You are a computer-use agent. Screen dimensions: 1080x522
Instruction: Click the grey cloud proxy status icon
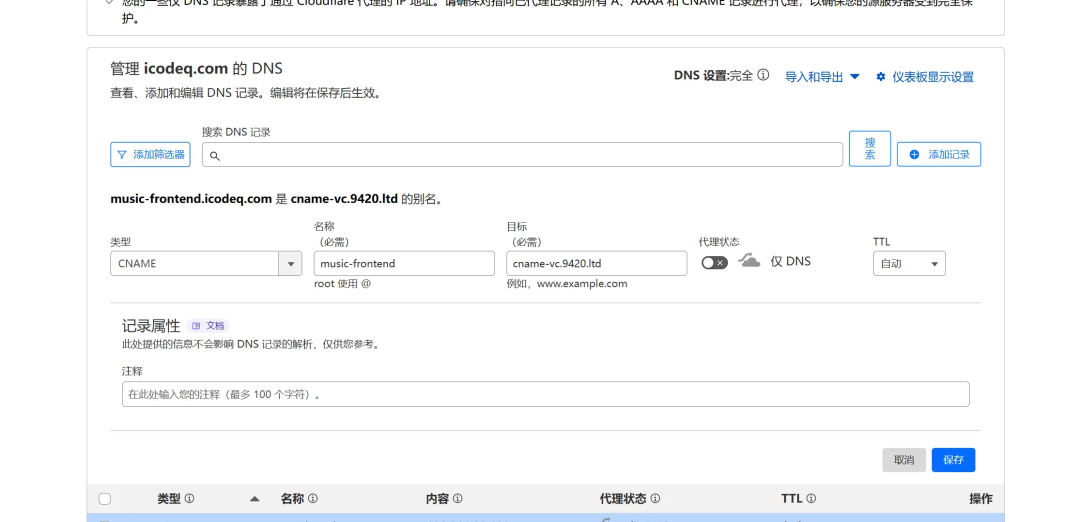point(749,261)
